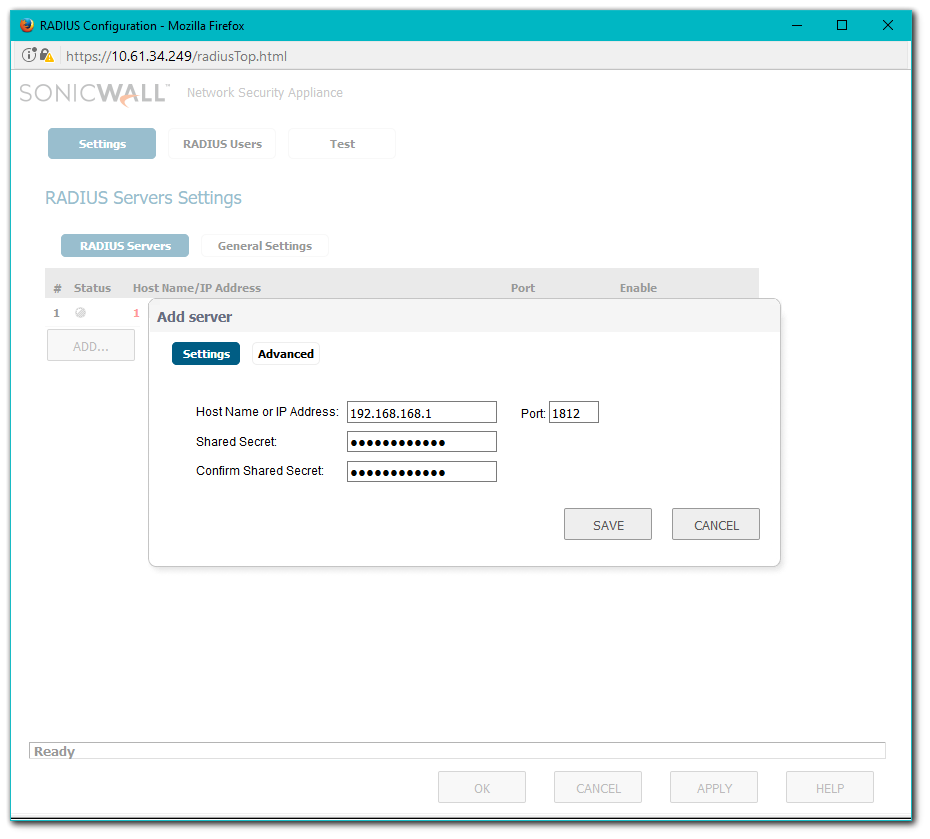Image resolution: width=930 pixels, height=839 pixels.
Task: Save the new RADIUS server
Action: (608, 525)
